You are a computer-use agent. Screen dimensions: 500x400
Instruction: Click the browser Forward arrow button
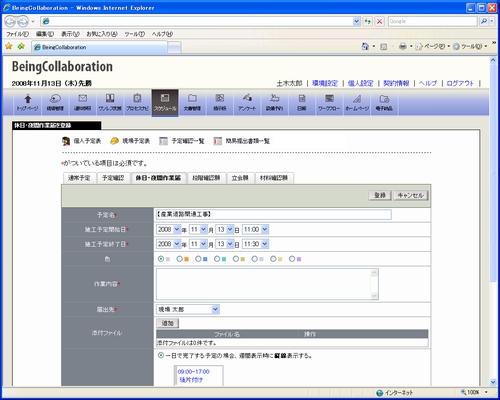pyautogui.click(x=23, y=22)
